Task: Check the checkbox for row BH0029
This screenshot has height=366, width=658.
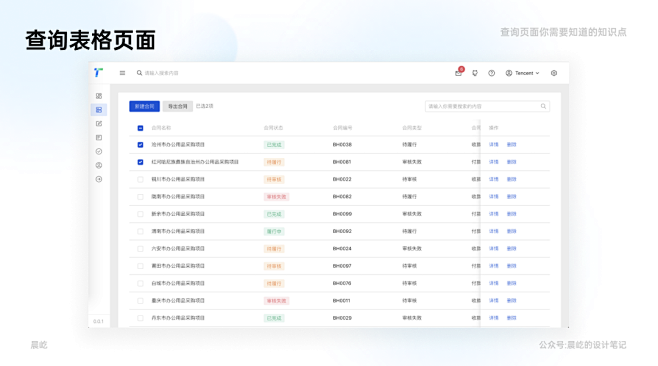Action: tap(140, 318)
